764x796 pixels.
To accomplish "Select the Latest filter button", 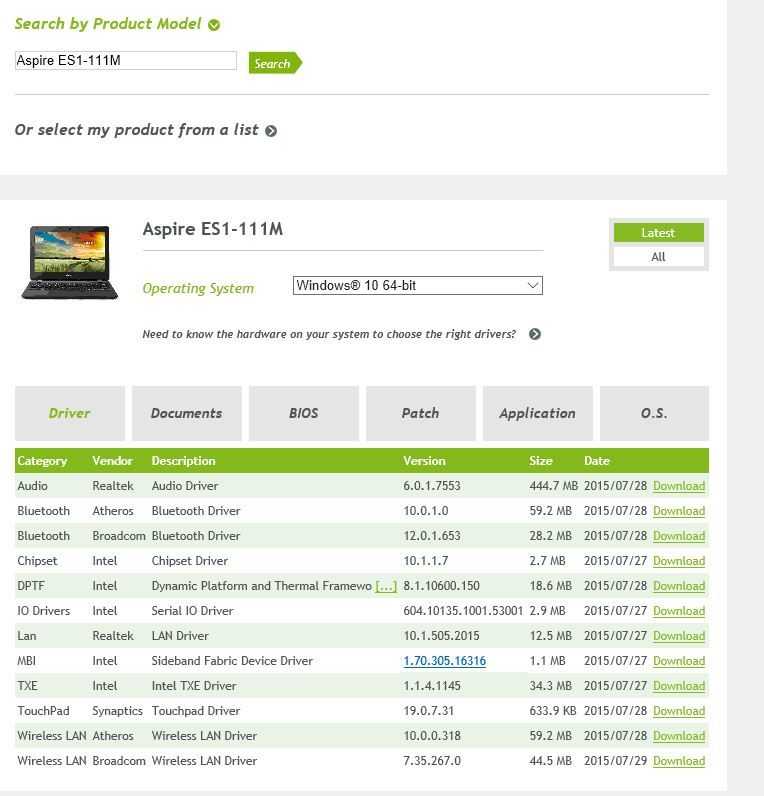I will click(x=658, y=233).
